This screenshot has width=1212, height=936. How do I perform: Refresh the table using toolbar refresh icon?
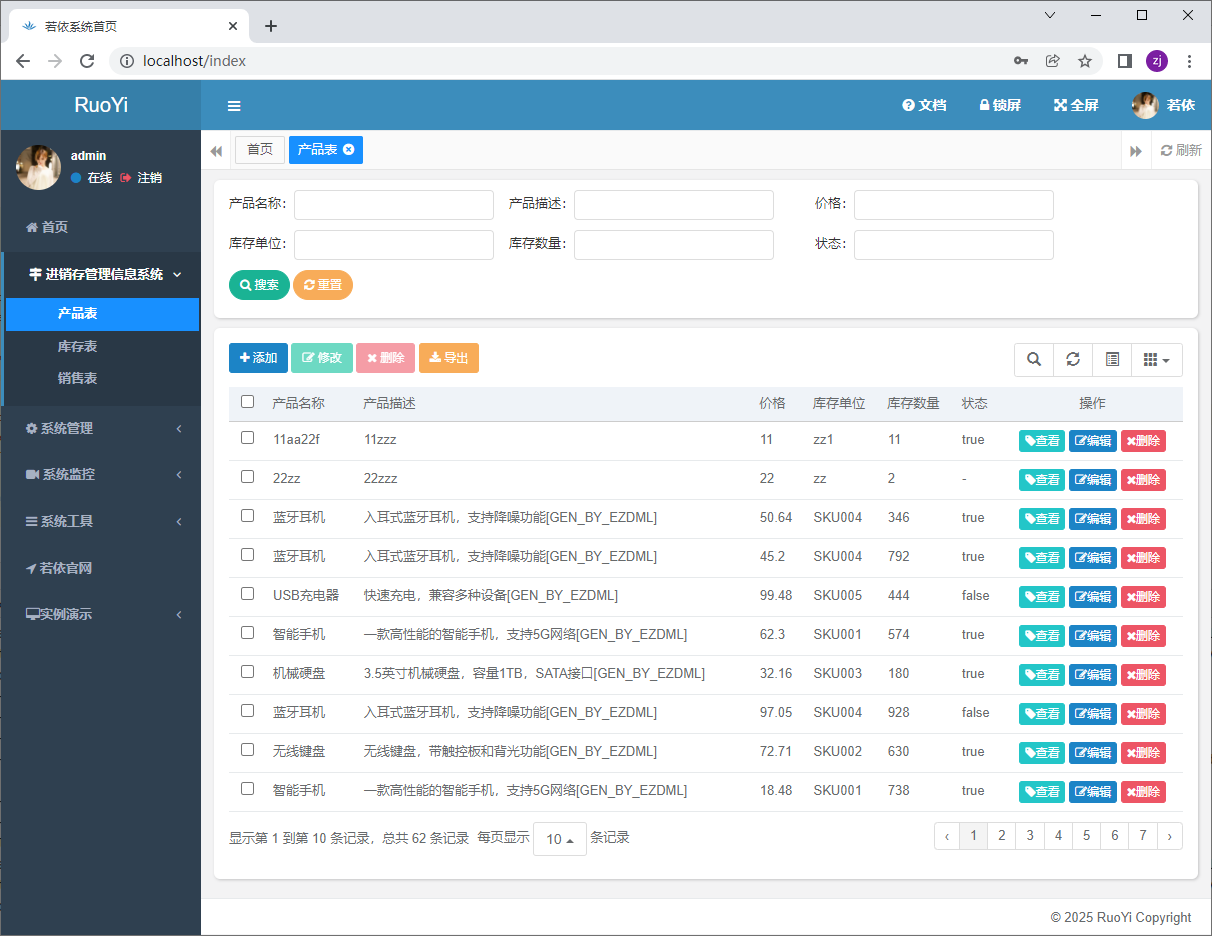click(x=1073, y=360)
